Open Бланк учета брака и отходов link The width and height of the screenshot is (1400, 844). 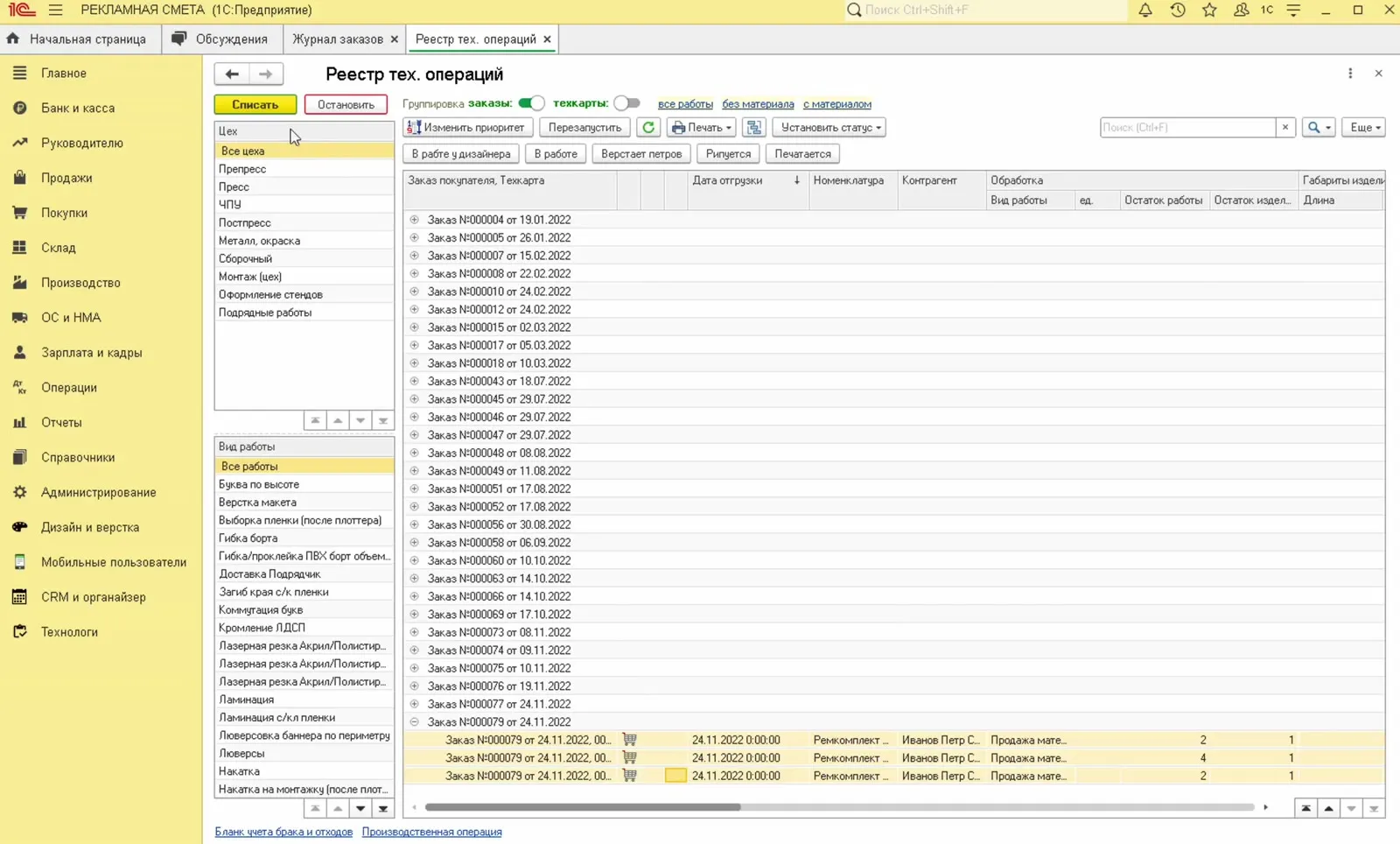[283, 833]
